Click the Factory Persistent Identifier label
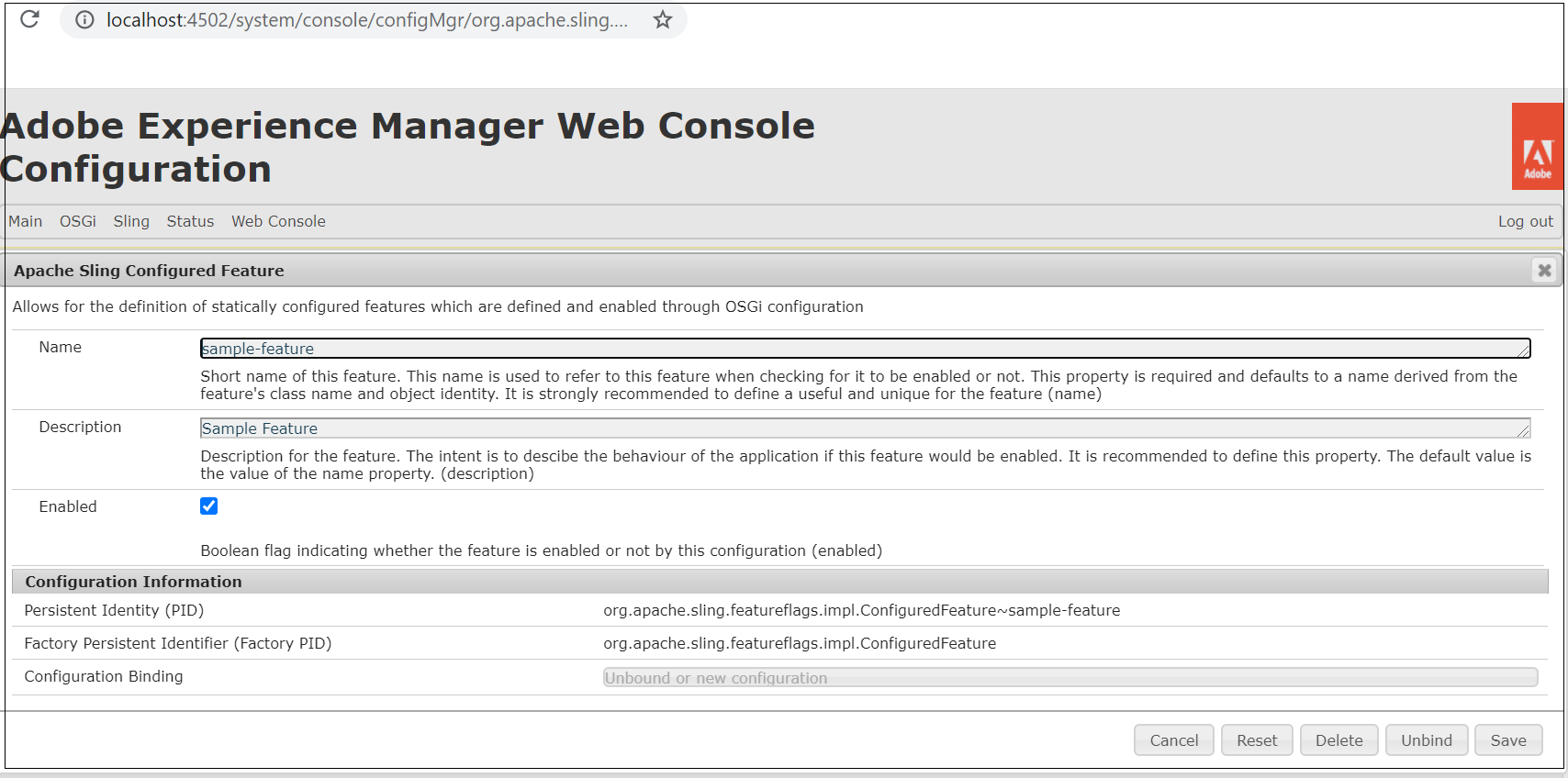The height and width of the screenshot is (778, 1568). pos(178,643)
